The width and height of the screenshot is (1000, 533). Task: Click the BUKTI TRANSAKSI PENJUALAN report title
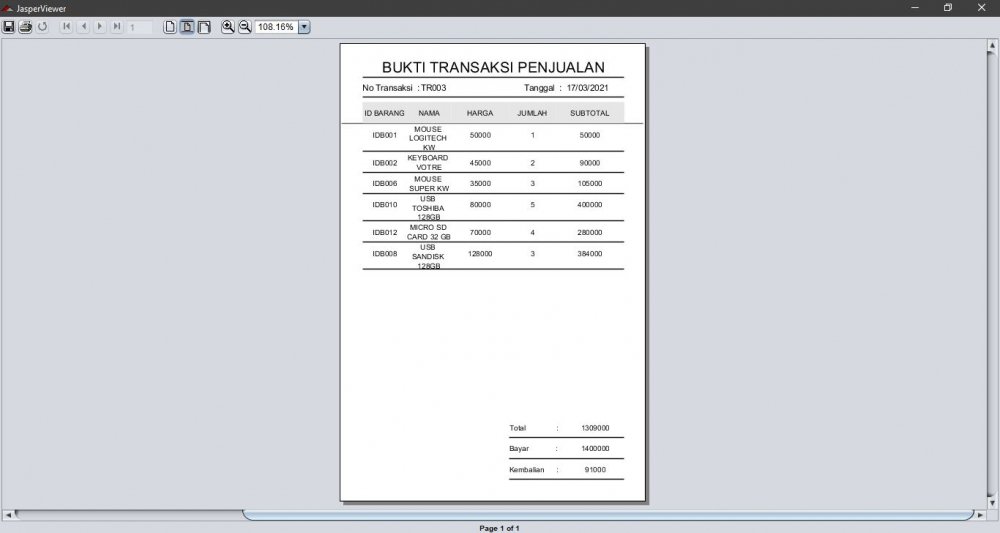493,67
